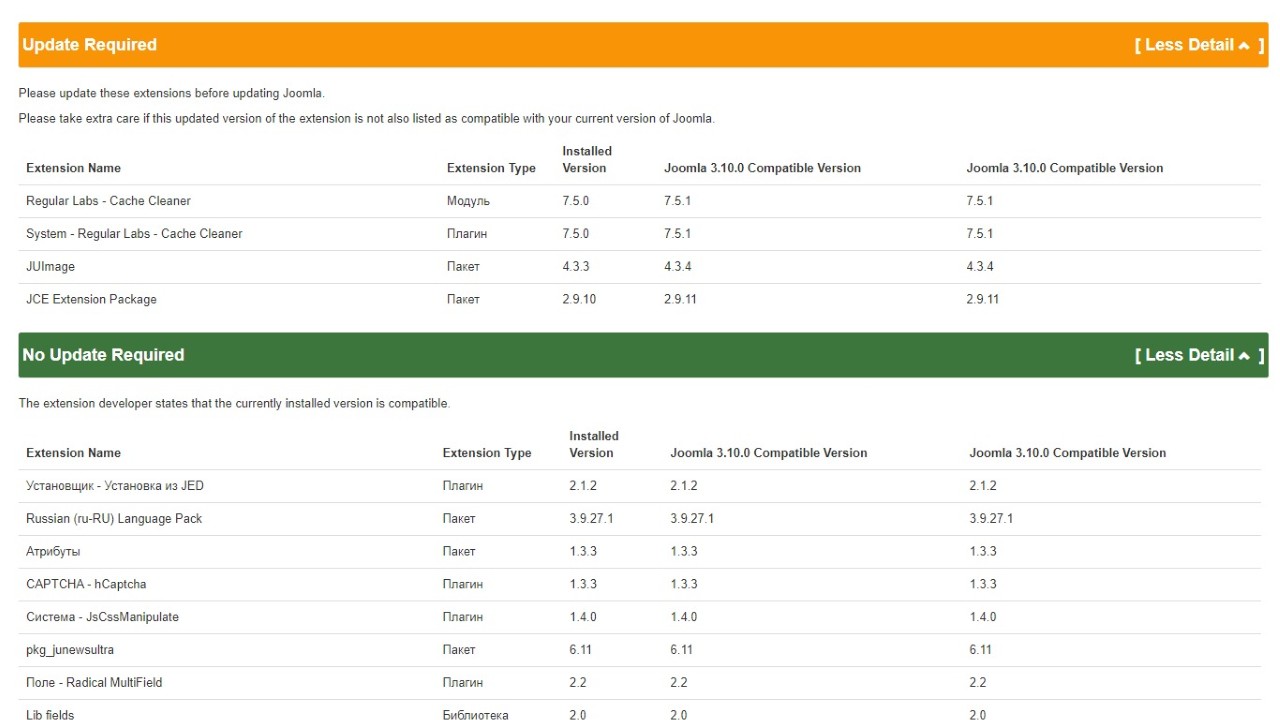Click Installed Version value 2.2 for Radical MultiField

578,682
